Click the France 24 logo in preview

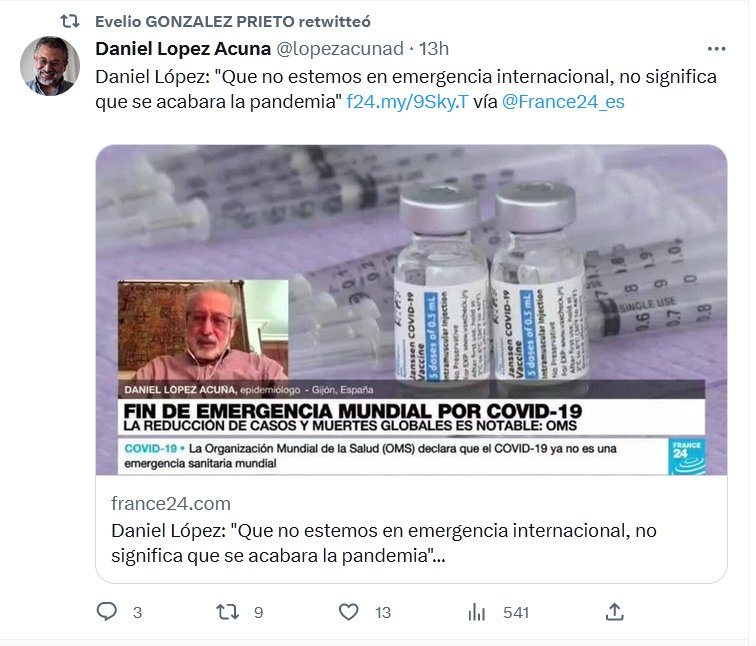(x=687, y=456)
